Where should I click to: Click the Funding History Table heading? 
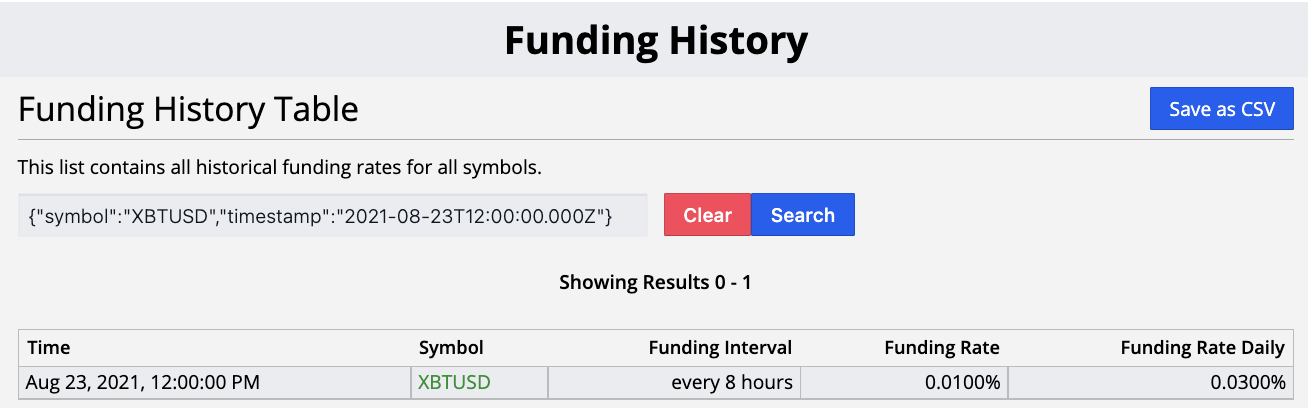189,108
